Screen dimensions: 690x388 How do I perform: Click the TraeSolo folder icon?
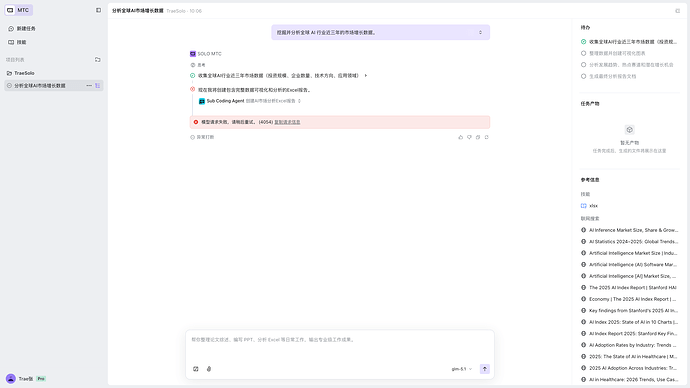pos(9,73)
